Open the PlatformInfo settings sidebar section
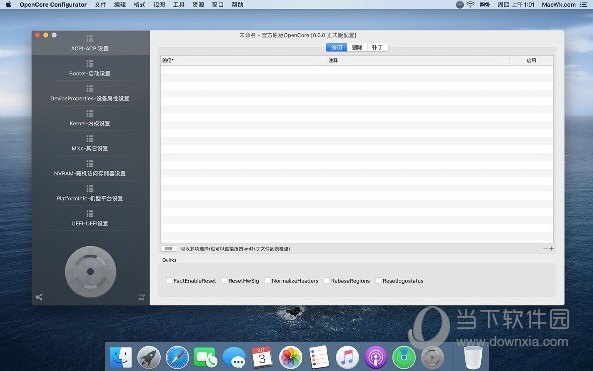The image size is (593, 371). coord(90,193)
